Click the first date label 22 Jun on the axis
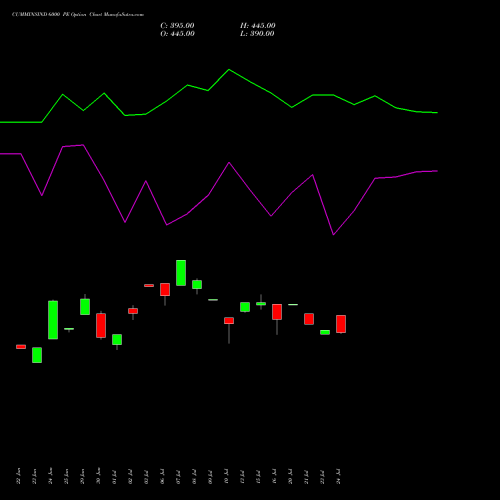 [x=19, y=476]
